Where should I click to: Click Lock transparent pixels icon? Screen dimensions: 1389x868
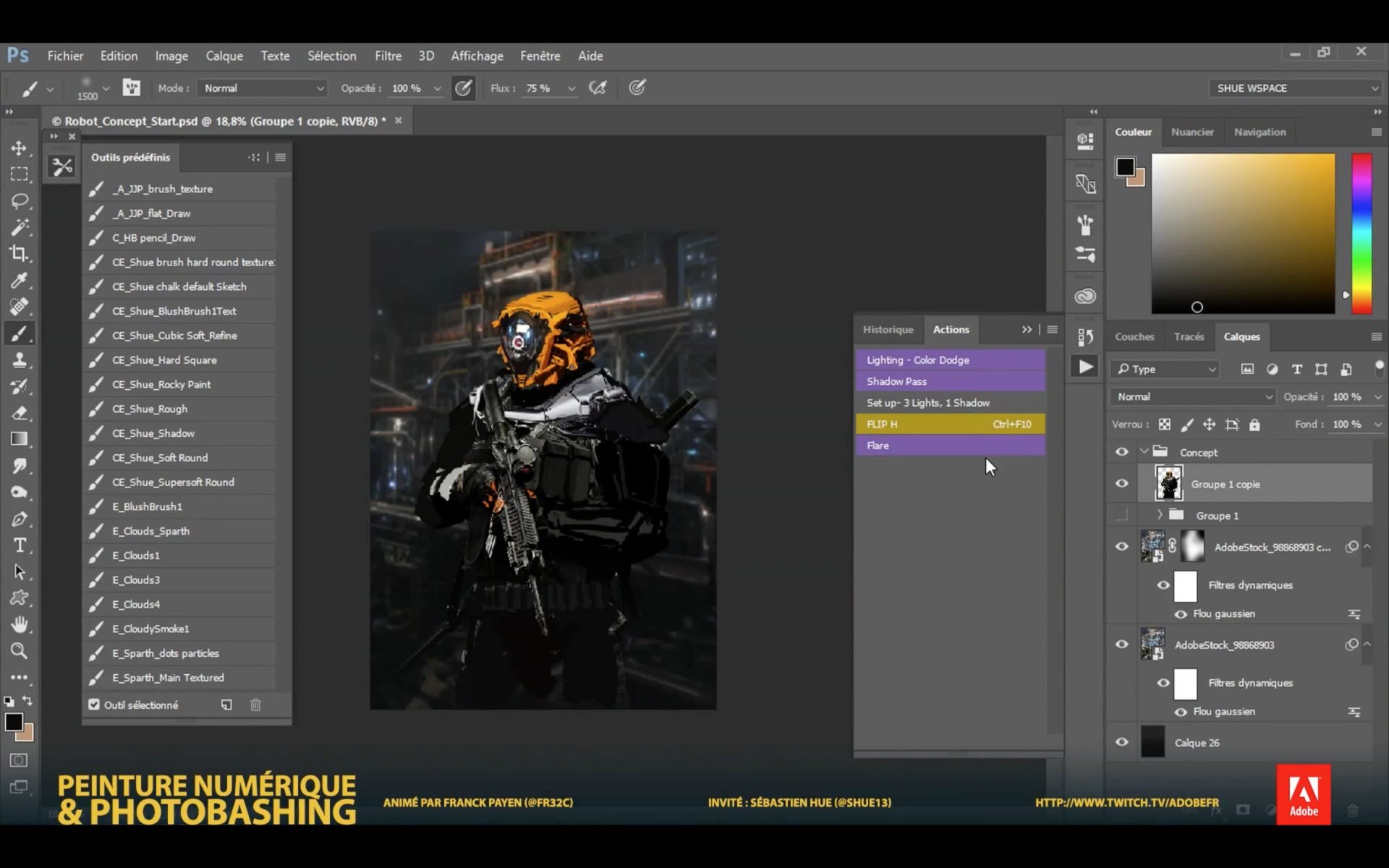point(1164,425)
